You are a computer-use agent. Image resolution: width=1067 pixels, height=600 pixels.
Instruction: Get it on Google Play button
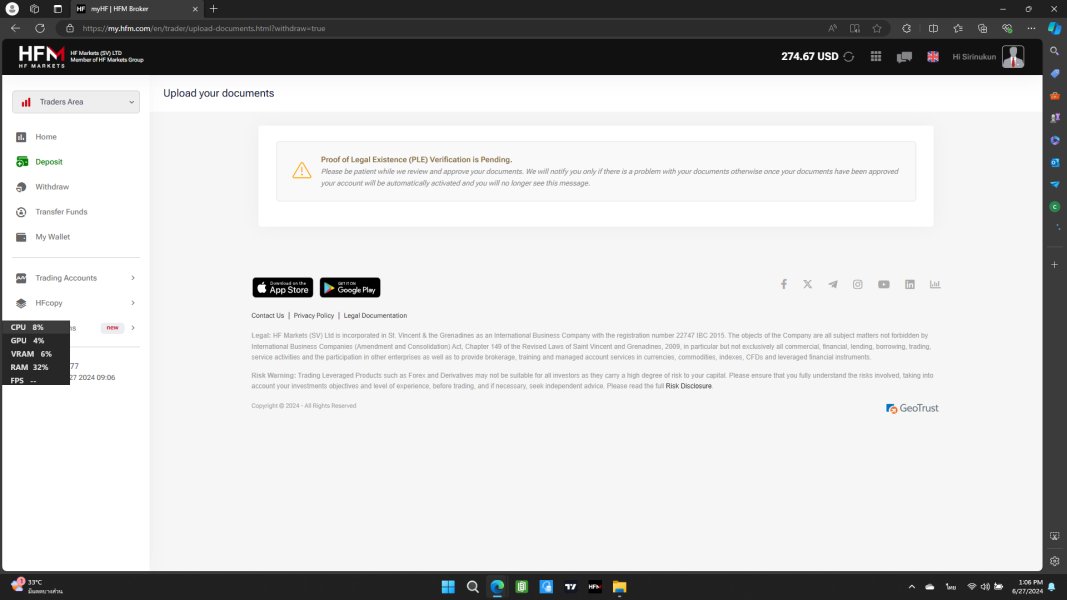click(350, 288)
